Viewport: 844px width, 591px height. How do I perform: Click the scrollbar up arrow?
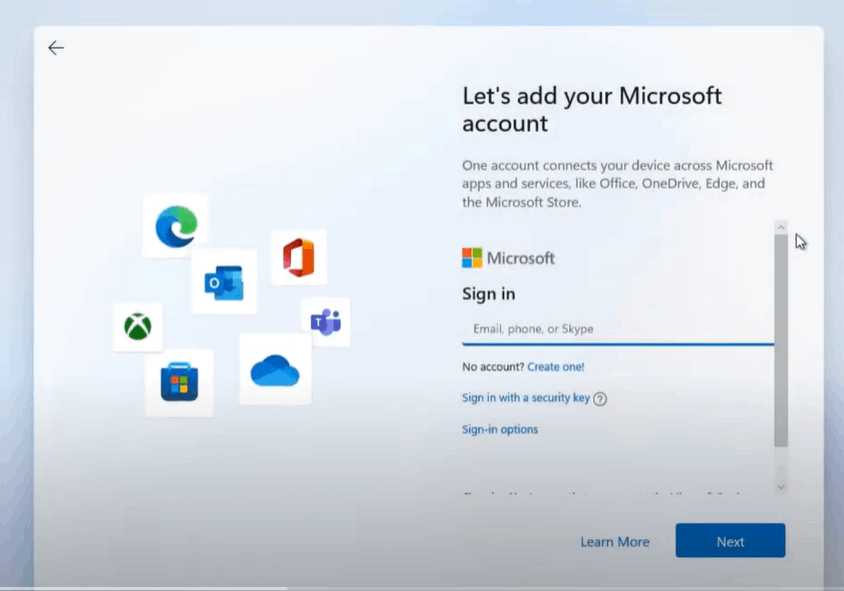[x=781, y=227]
